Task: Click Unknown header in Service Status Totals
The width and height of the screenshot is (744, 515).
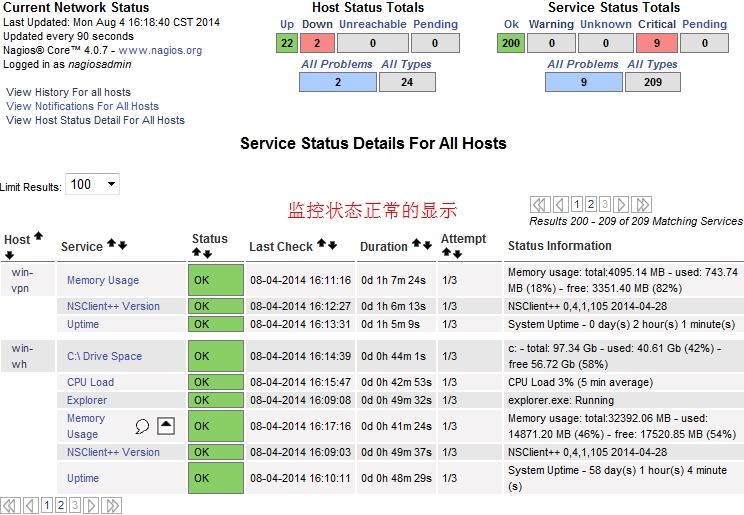Action: tap(606, 24)
